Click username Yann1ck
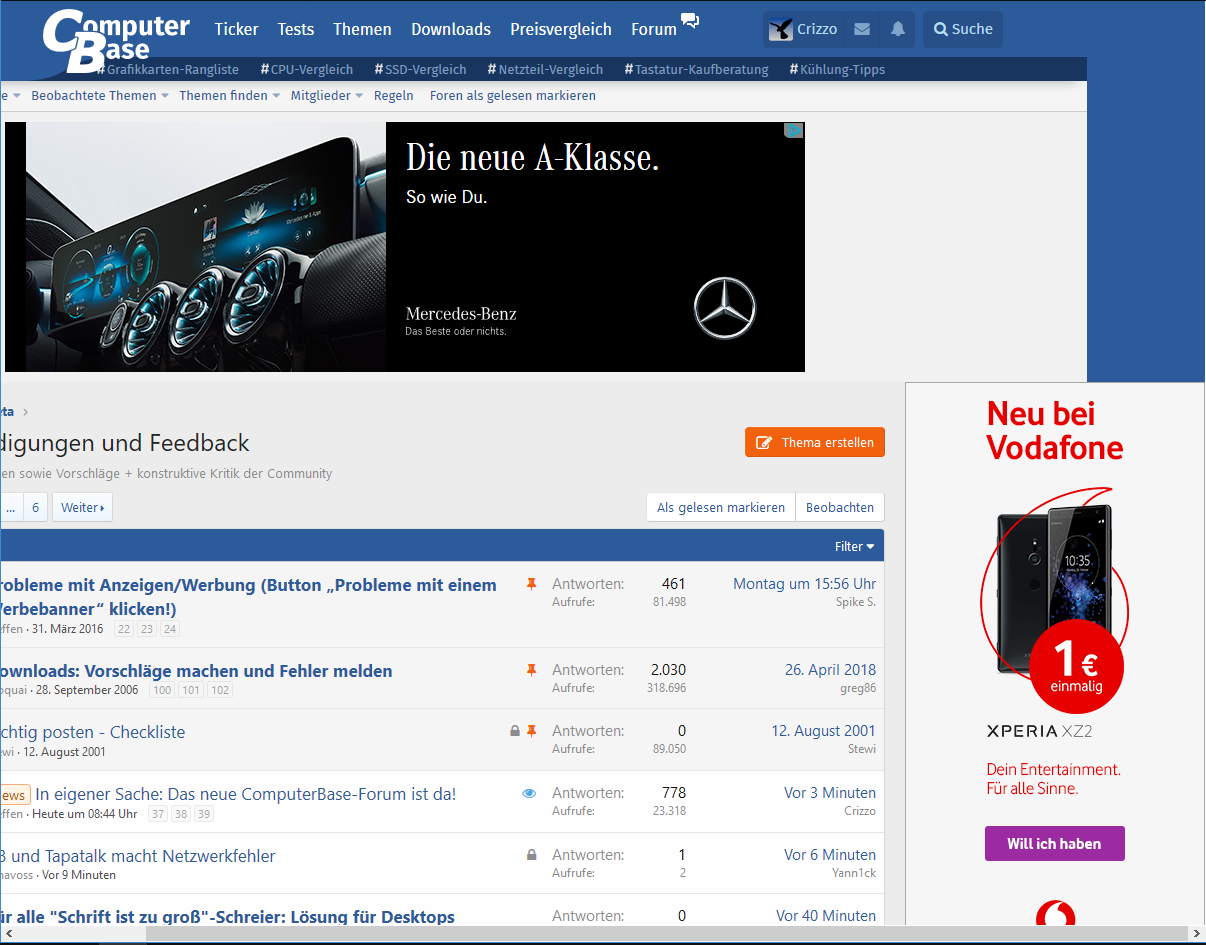The height and width of the screenshot is (945, 1206). (854, 873)
